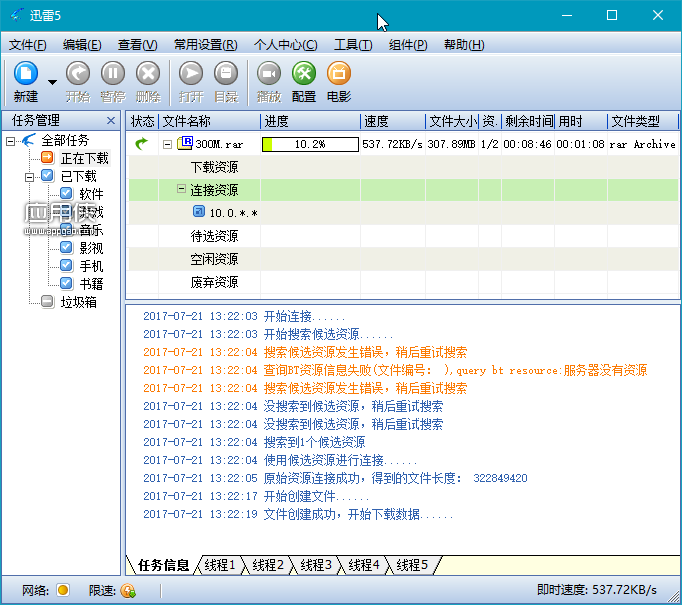Sort by the 剩余时间 column header
Viewport: 682px width, 605px height.
click(x=528, y=121)
